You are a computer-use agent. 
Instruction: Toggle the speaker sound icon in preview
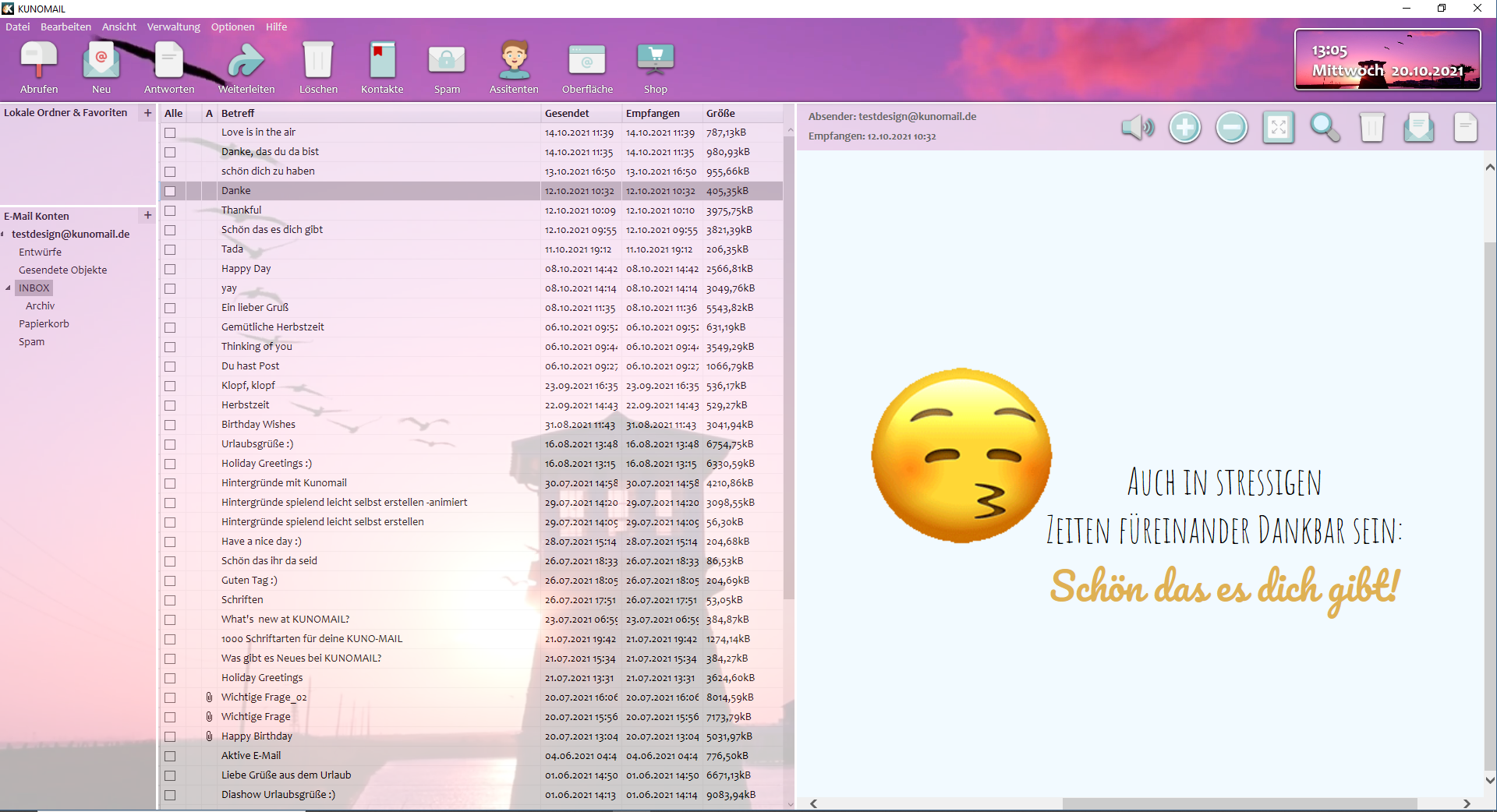point(1138,127)
